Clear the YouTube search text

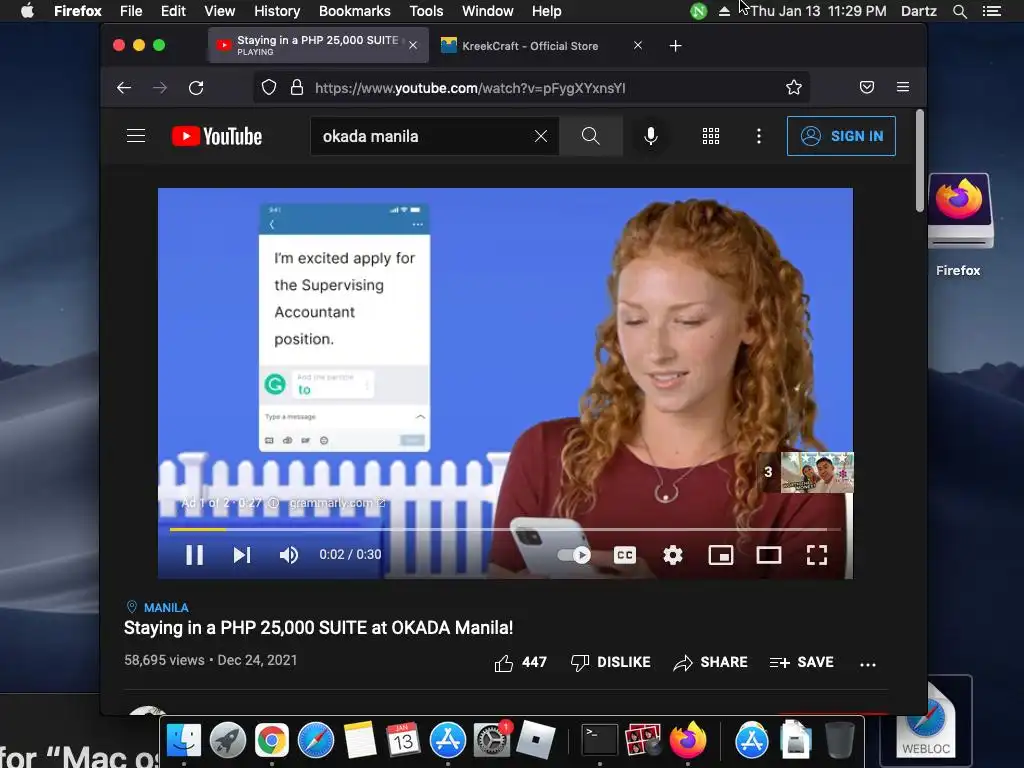pyautogui.click(x=541, y=136)
